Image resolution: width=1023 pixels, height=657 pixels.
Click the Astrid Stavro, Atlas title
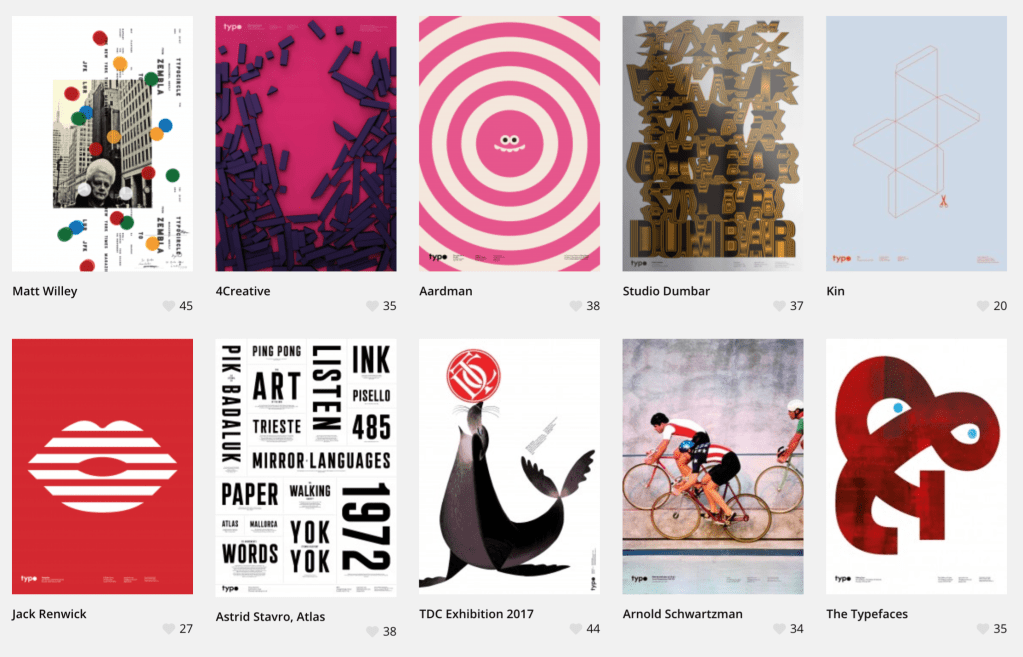(270, 617)
